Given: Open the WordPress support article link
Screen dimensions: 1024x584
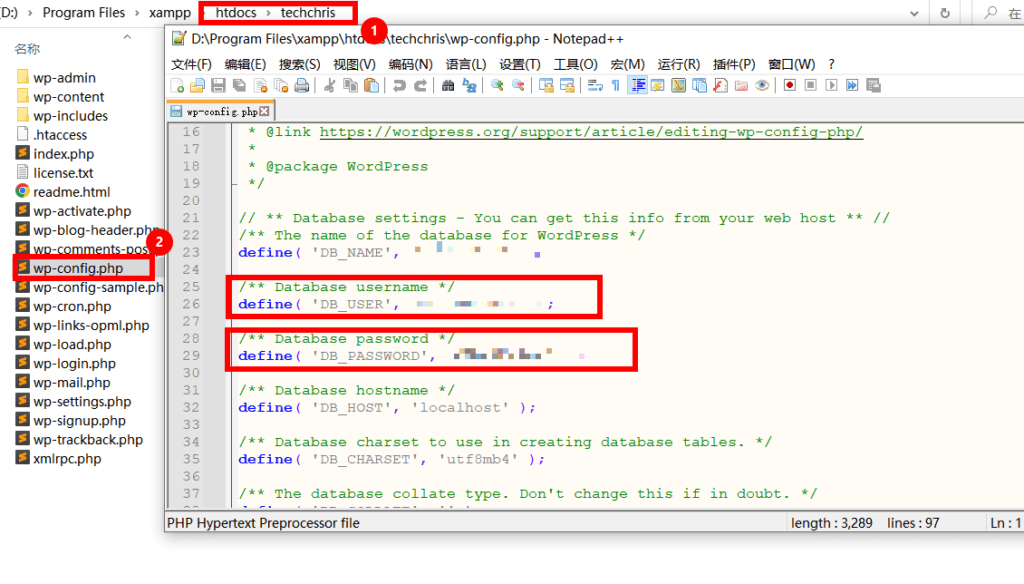Looking at the screenshot, I should pos(591,132).
